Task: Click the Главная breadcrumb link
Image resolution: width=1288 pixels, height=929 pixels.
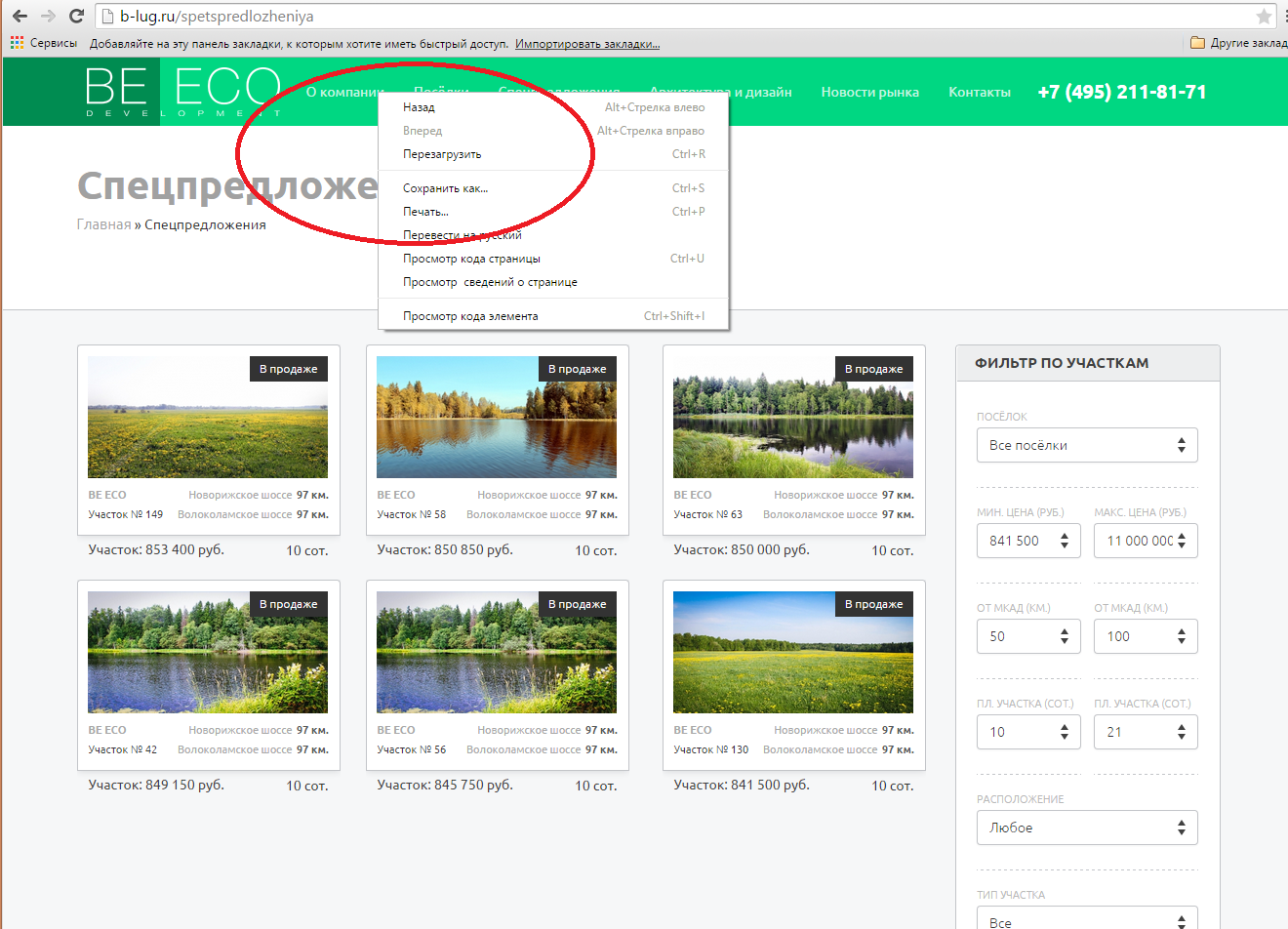Action: [103, 224]
